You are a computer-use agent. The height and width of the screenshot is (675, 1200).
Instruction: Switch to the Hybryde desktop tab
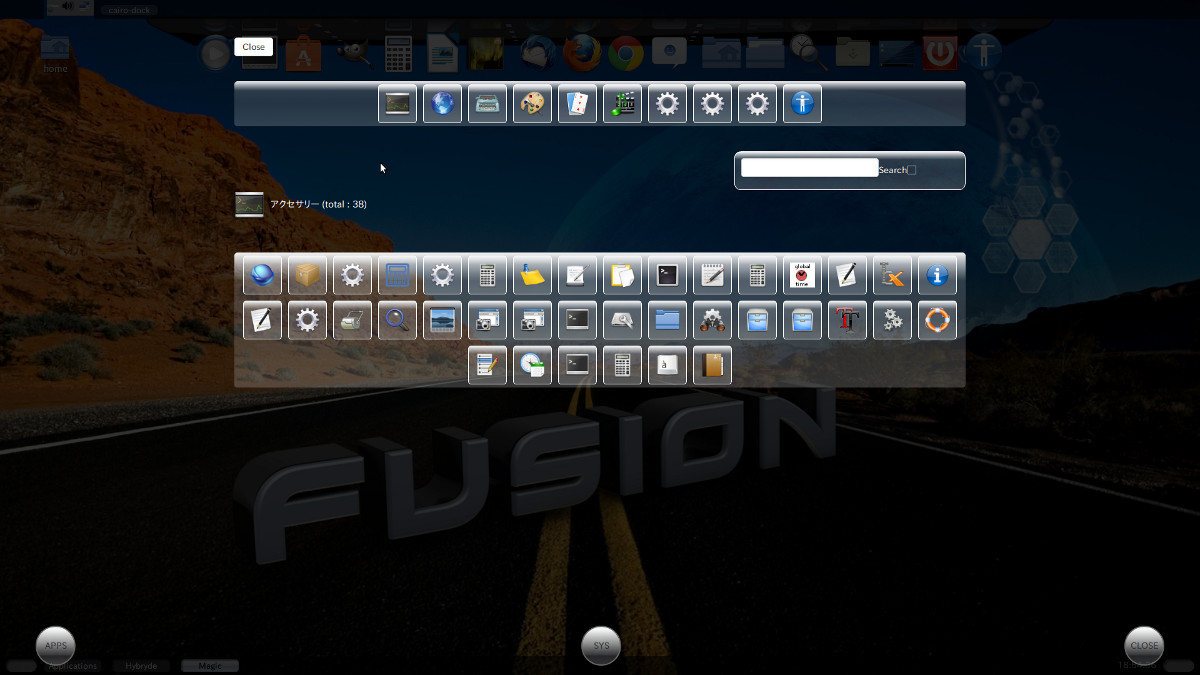click(141, 666)
